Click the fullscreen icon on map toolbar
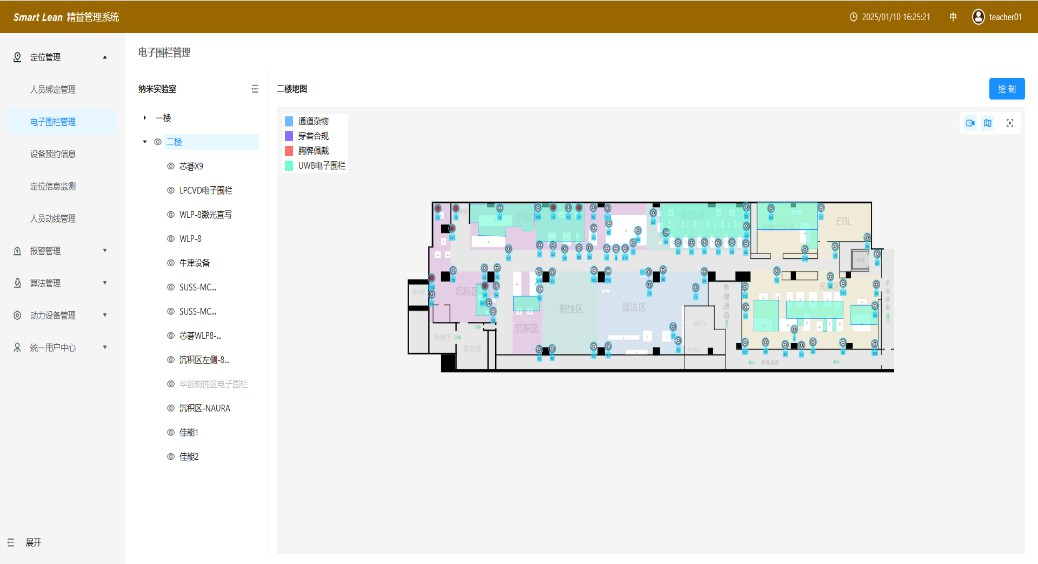1038x564 pixels. [x=1010, y=123]
